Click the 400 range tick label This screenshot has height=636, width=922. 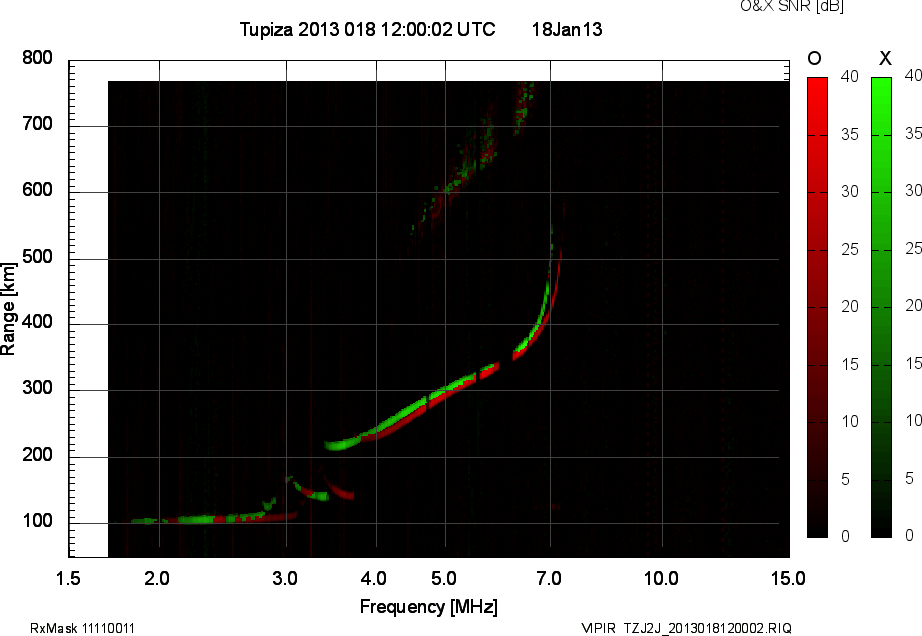[x=38, y=322]
